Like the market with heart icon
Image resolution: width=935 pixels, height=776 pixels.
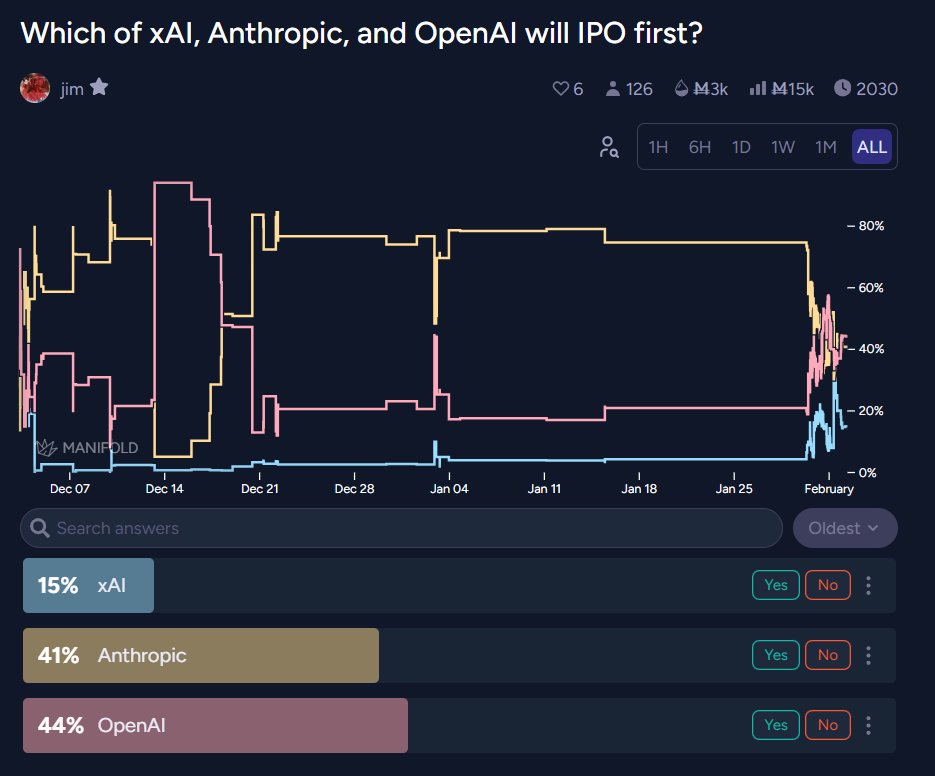[561, 89]
